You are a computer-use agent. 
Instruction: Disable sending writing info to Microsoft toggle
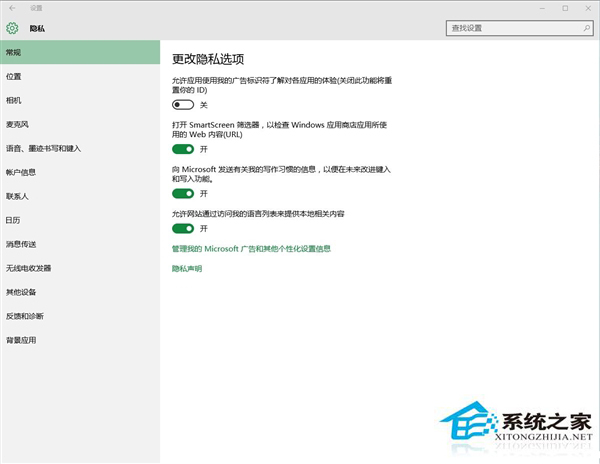coord(183,194)
